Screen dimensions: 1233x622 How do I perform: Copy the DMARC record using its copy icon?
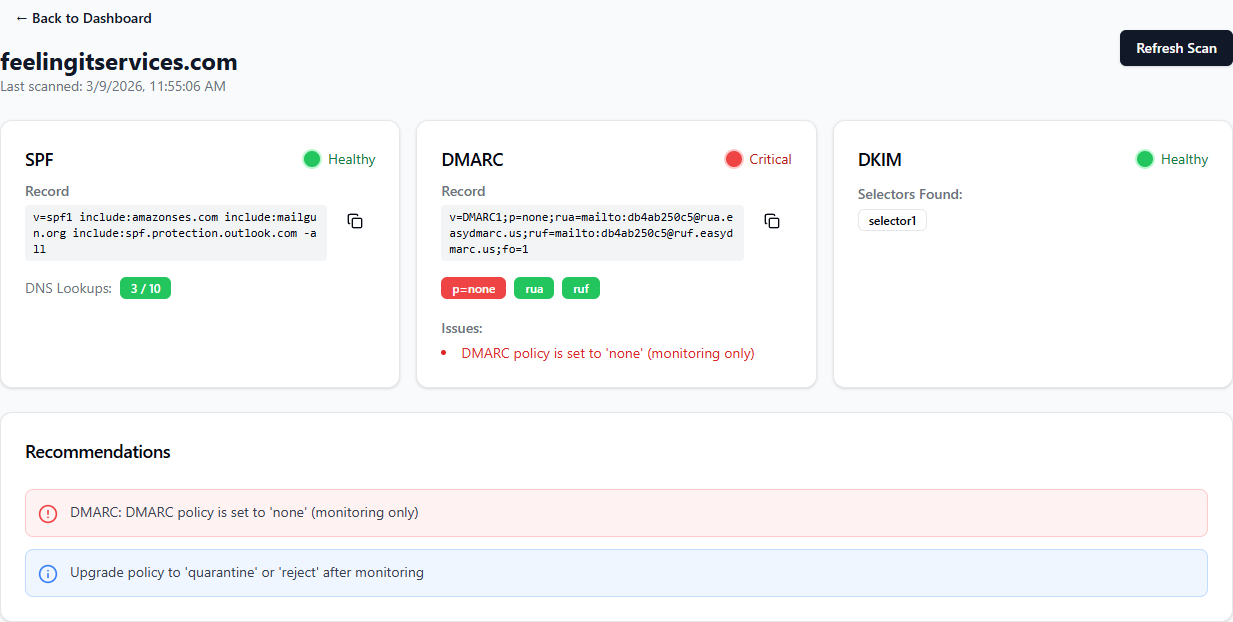coord(772,221)
